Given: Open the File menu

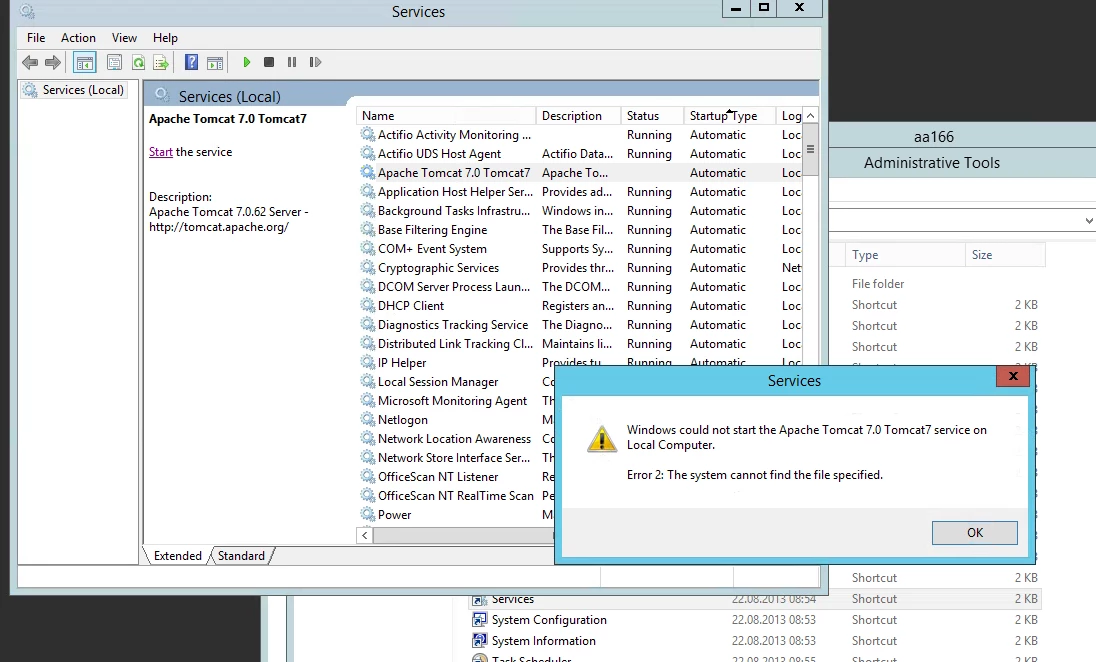Looking at the screenshot, I should (36, 38).
